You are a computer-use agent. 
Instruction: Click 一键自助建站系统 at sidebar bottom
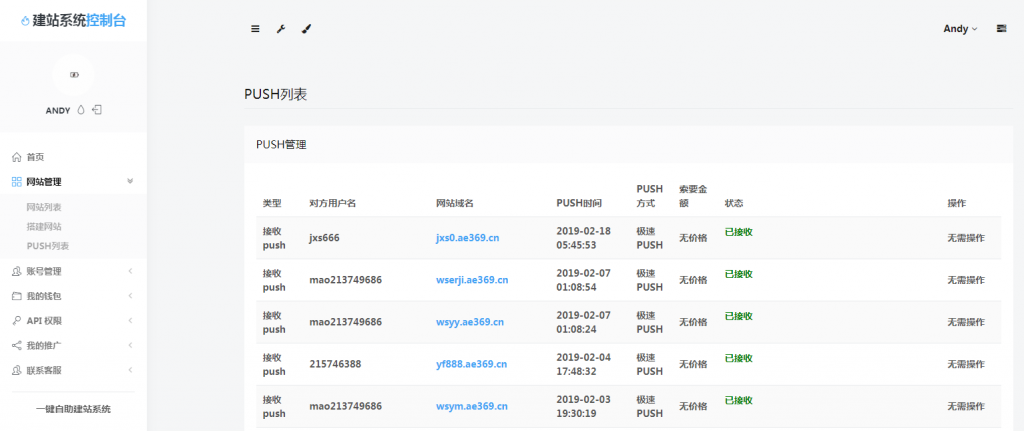point(73,409)
